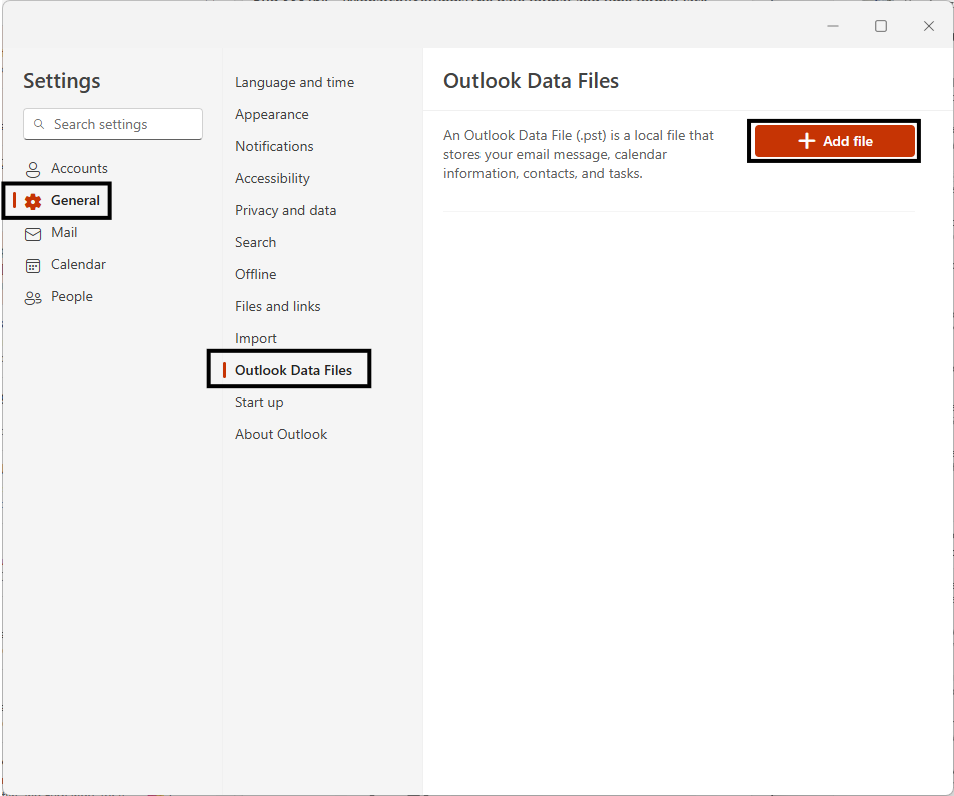Select Appearance from the settings list
This screenshot has height=796, width=954.
pos(271,114)
